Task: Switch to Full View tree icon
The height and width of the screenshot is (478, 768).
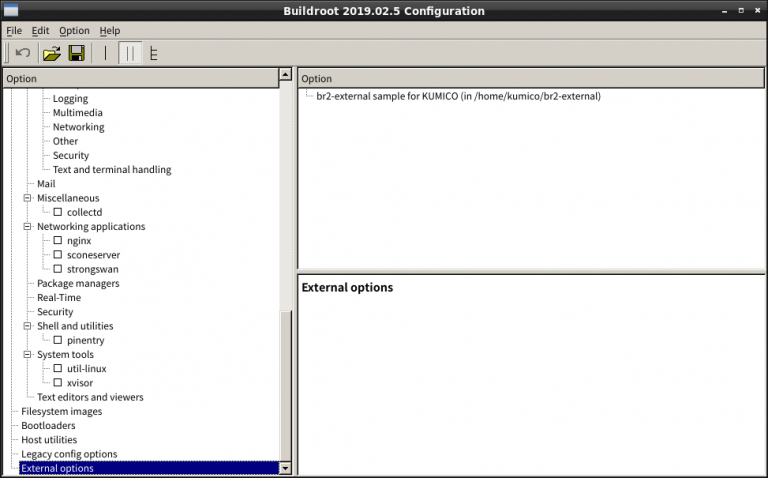Action: [154, 53]
